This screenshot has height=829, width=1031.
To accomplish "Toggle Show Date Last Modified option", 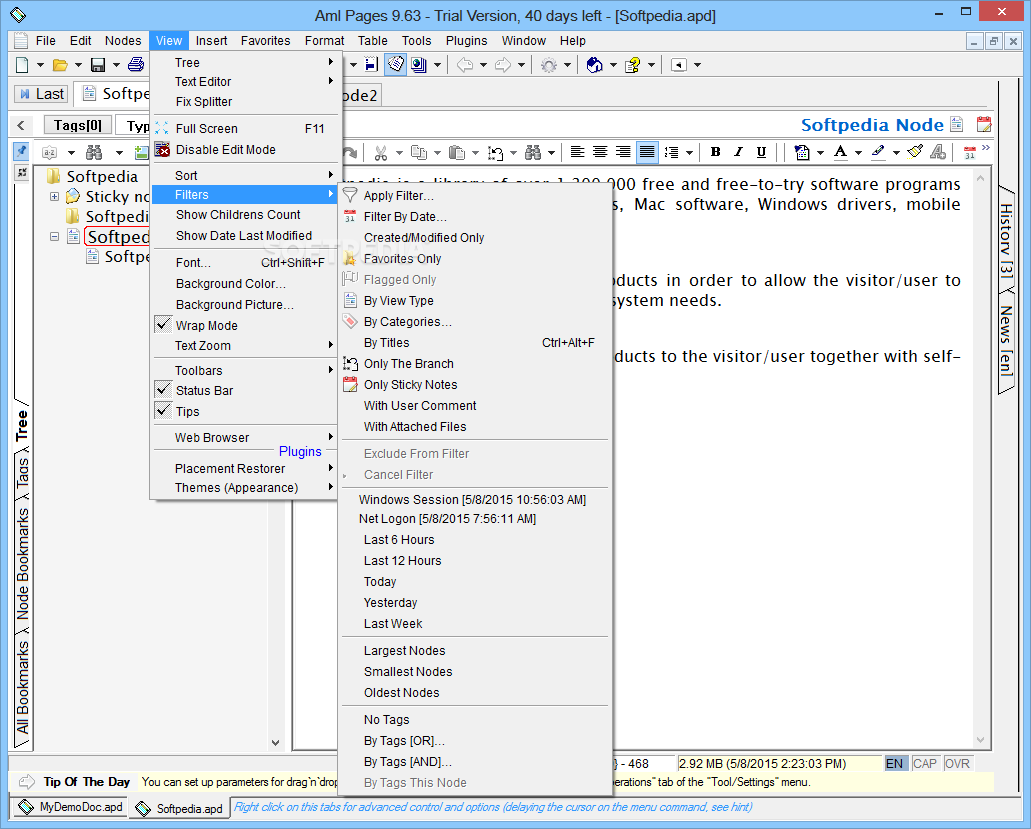I will (244, 235).
